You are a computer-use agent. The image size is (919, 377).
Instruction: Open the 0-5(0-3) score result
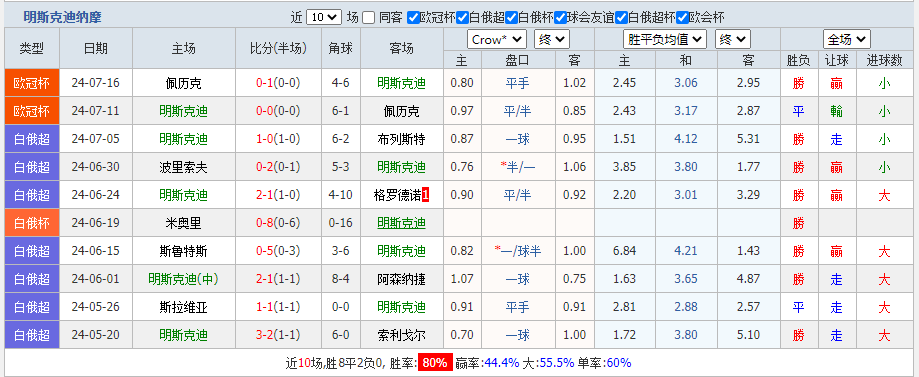278,251
